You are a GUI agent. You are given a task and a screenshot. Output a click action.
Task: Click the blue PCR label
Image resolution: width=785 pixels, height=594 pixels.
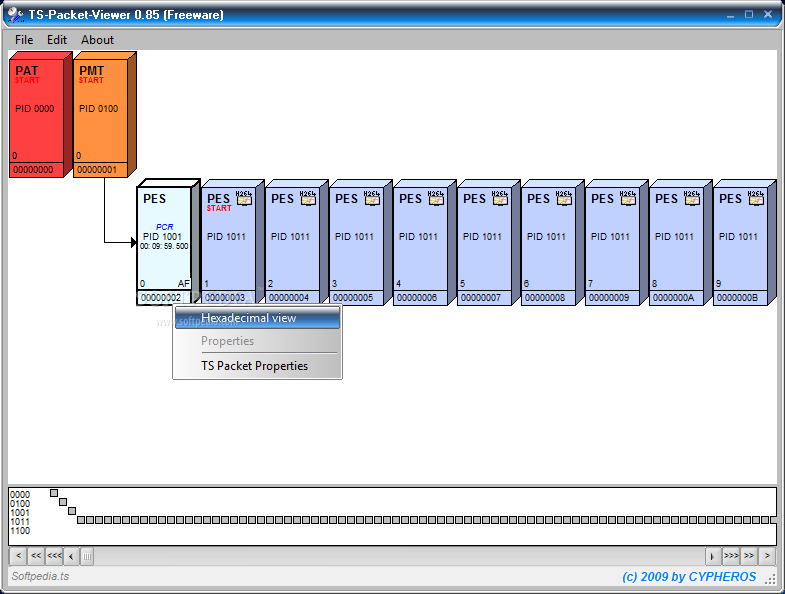165,227
